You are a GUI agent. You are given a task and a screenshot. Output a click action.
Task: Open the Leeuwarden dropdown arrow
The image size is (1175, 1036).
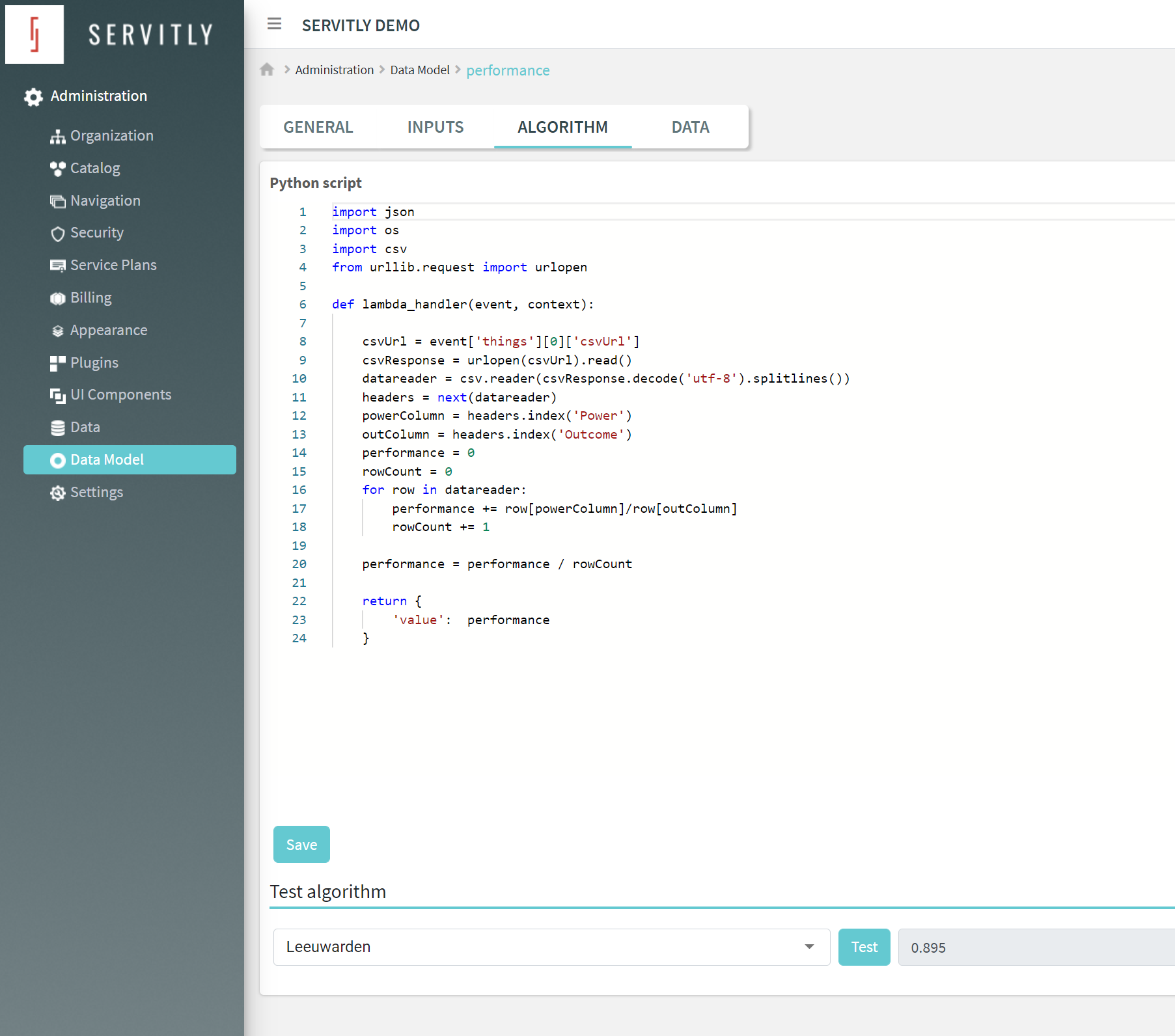(809, 947)
